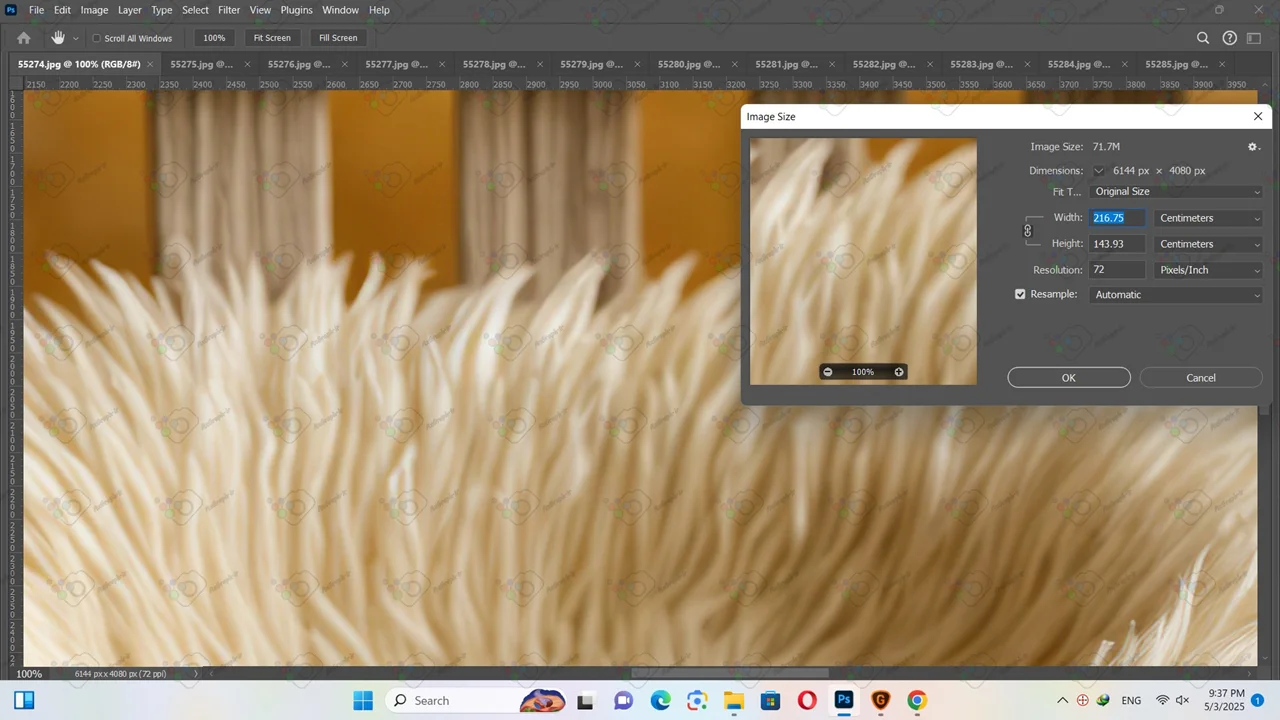Confirm the dialog with OK
Viewport: 1280px width, 720px height.
(x=1068, y=378)
